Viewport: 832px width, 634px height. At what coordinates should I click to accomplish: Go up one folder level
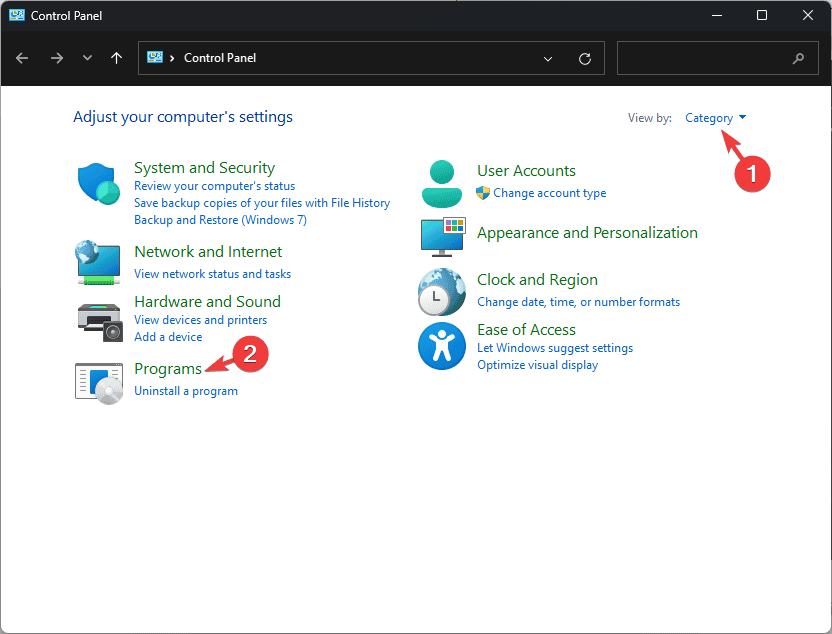point(117,58)
